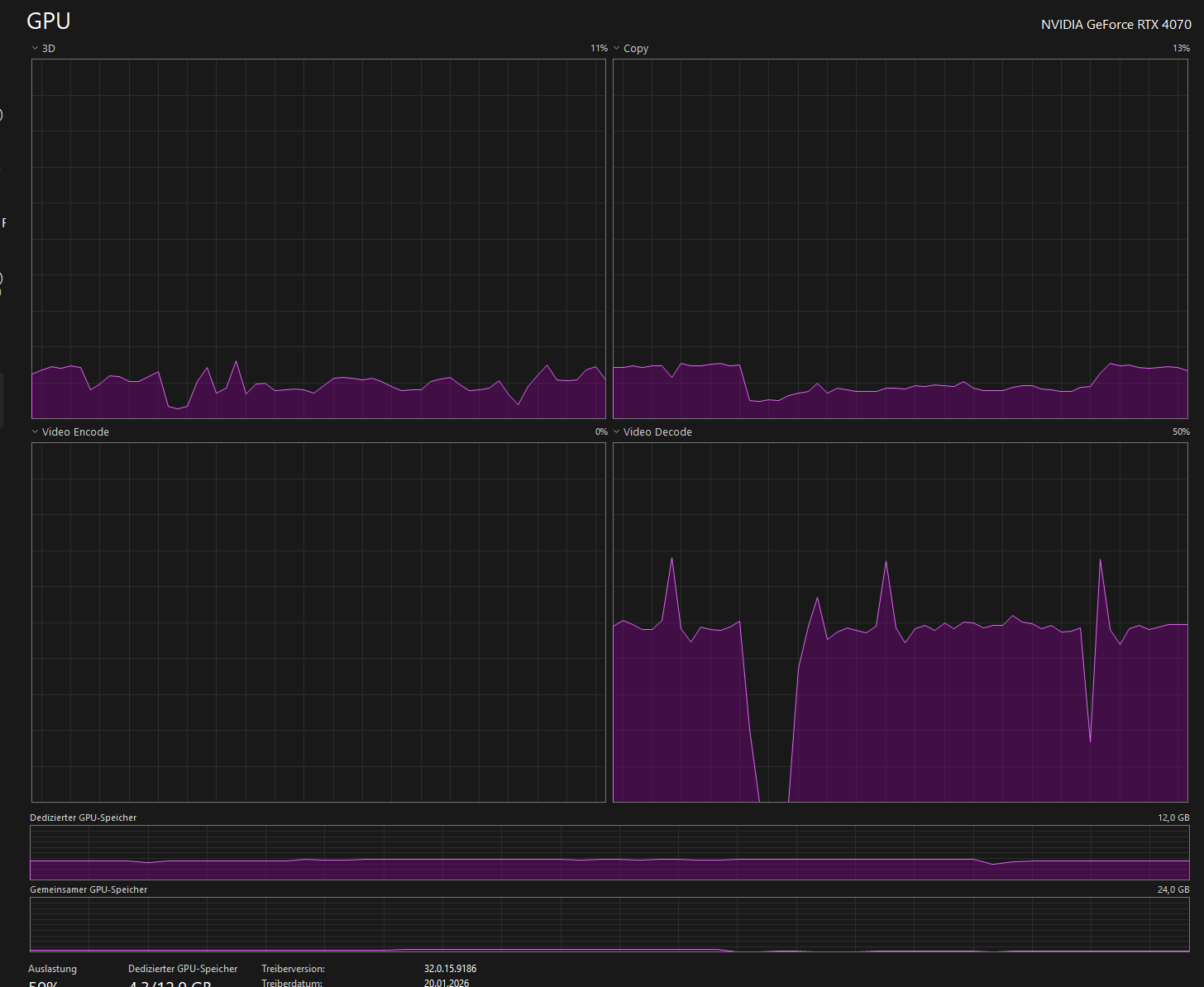Click Dedizierter GPU-Speicher label beside Auslastung
The height and width of the screenshot is (987, 1204).
[183, 969]
